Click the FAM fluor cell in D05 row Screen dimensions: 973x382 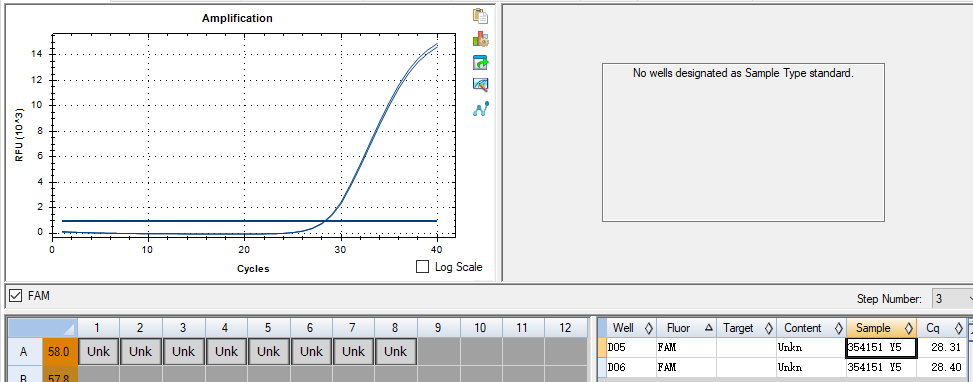pos(686,347)
